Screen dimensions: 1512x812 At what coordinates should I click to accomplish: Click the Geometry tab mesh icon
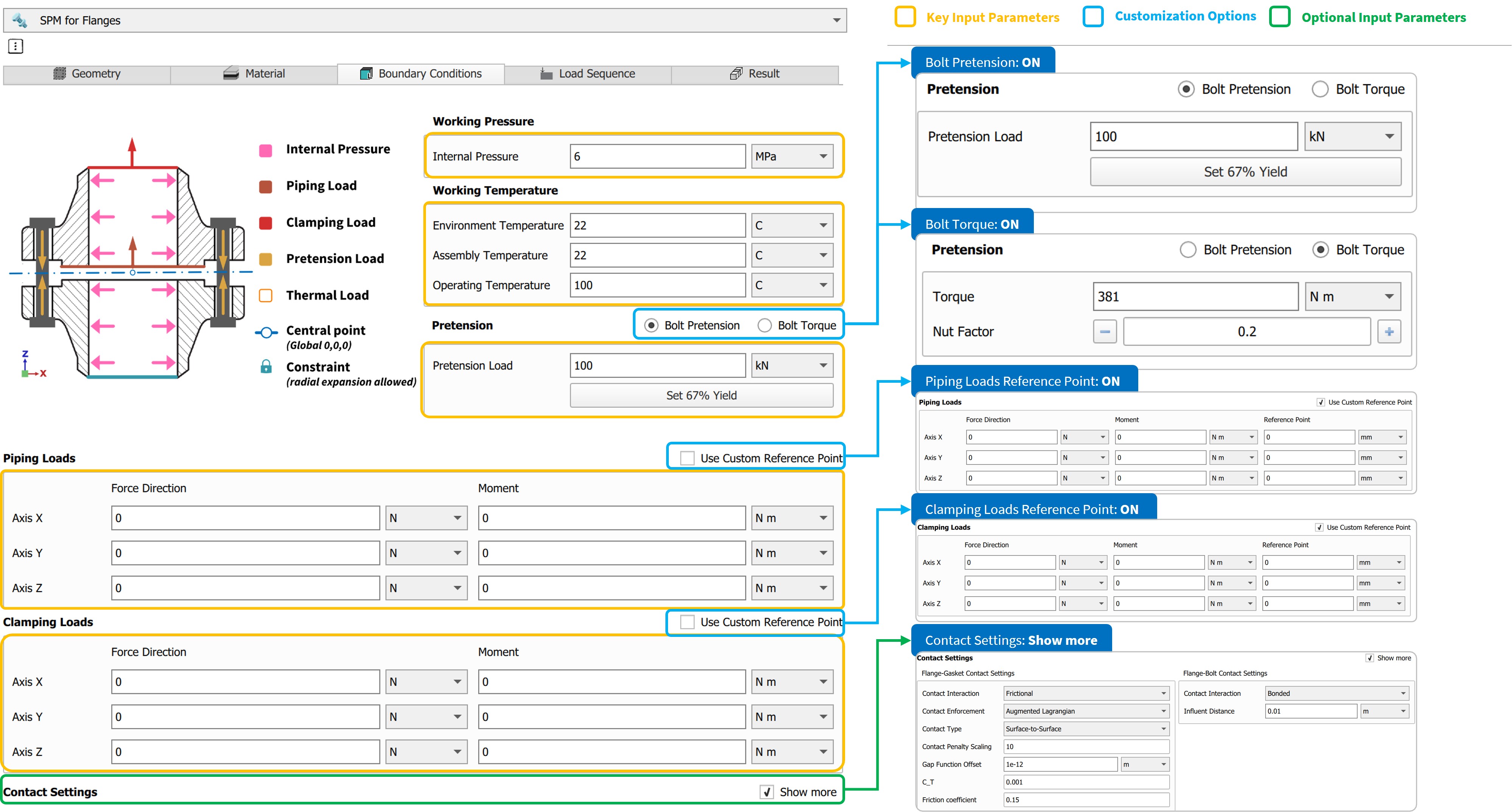coord(59,73)
